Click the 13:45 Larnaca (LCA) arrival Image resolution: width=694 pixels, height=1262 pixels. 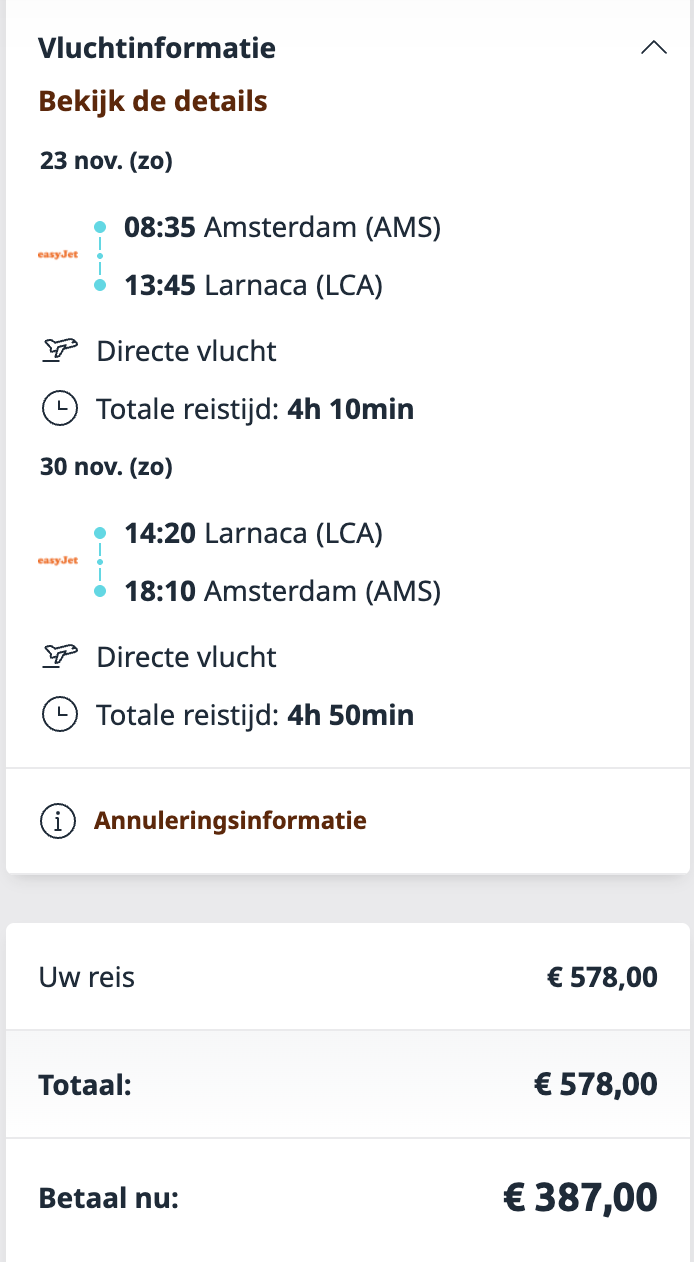pos(253,285)
